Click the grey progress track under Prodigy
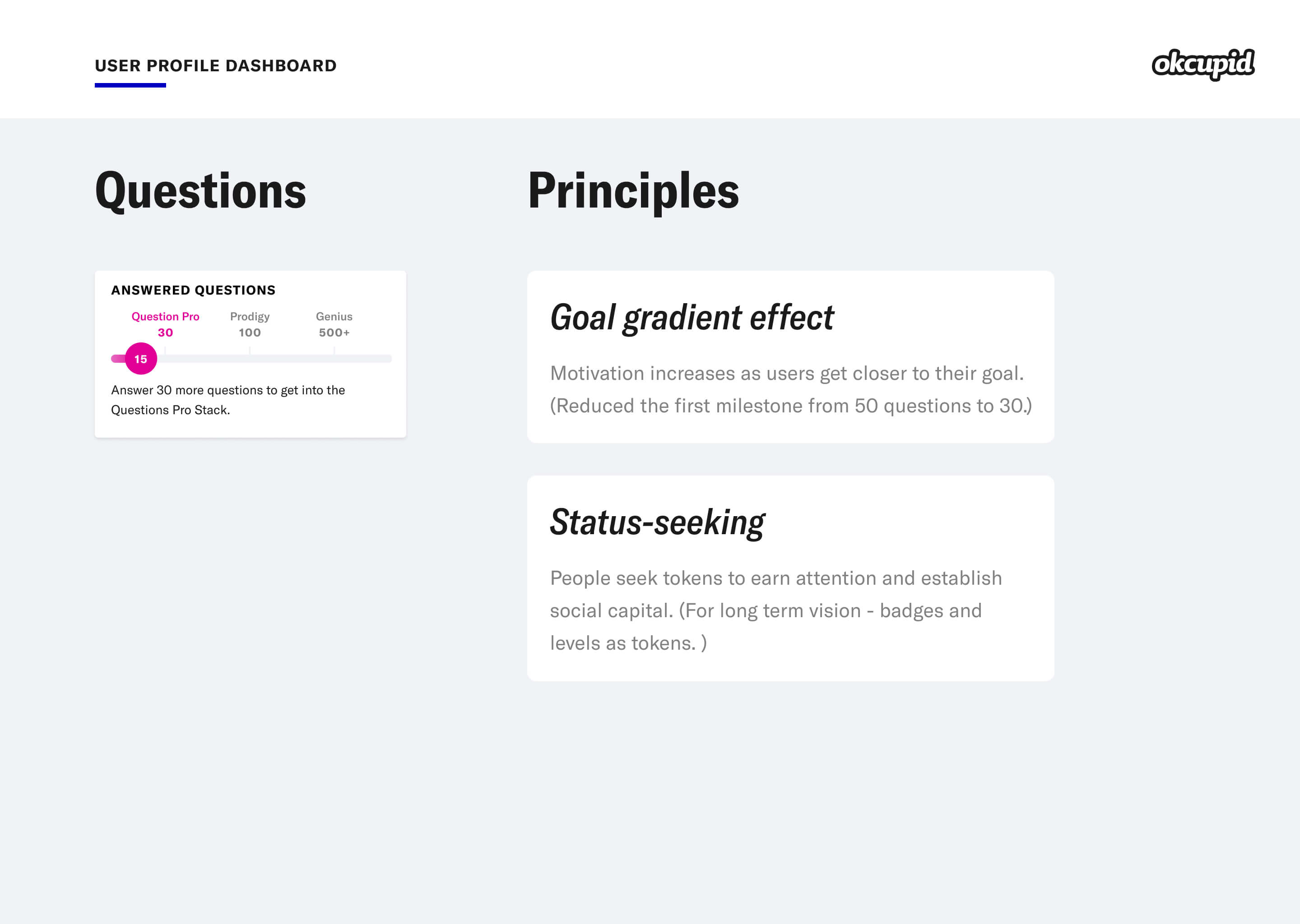Viewport: 1300px width, 924px height. point(249,358)
